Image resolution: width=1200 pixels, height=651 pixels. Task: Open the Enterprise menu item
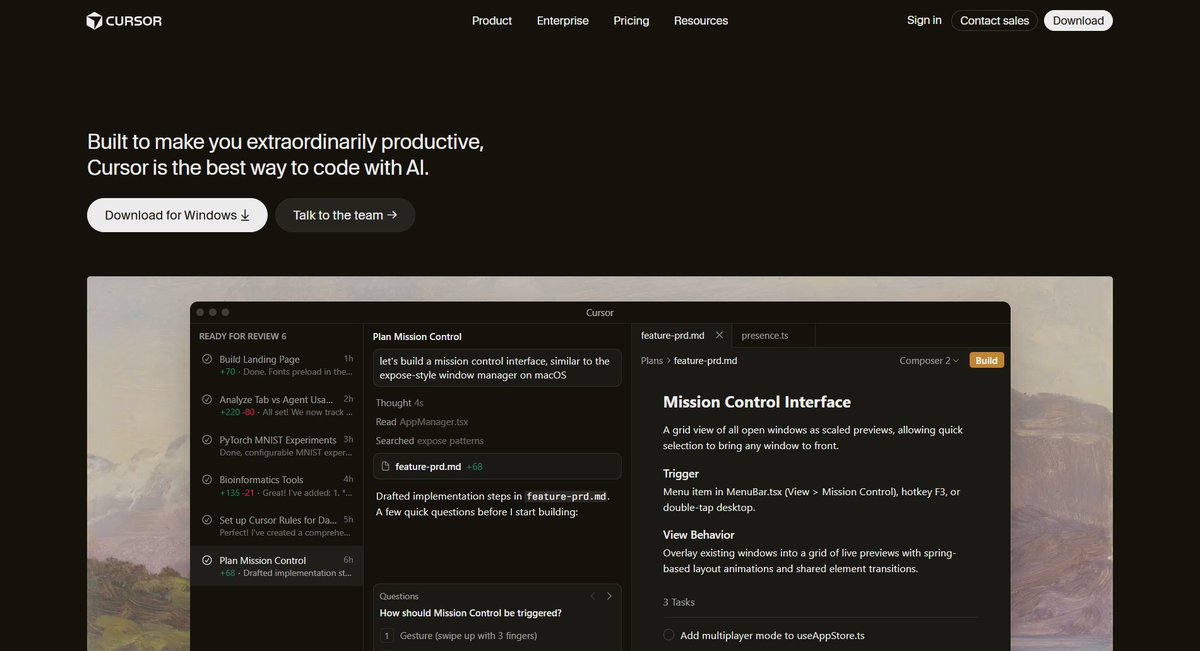click(x=563, y=20)
